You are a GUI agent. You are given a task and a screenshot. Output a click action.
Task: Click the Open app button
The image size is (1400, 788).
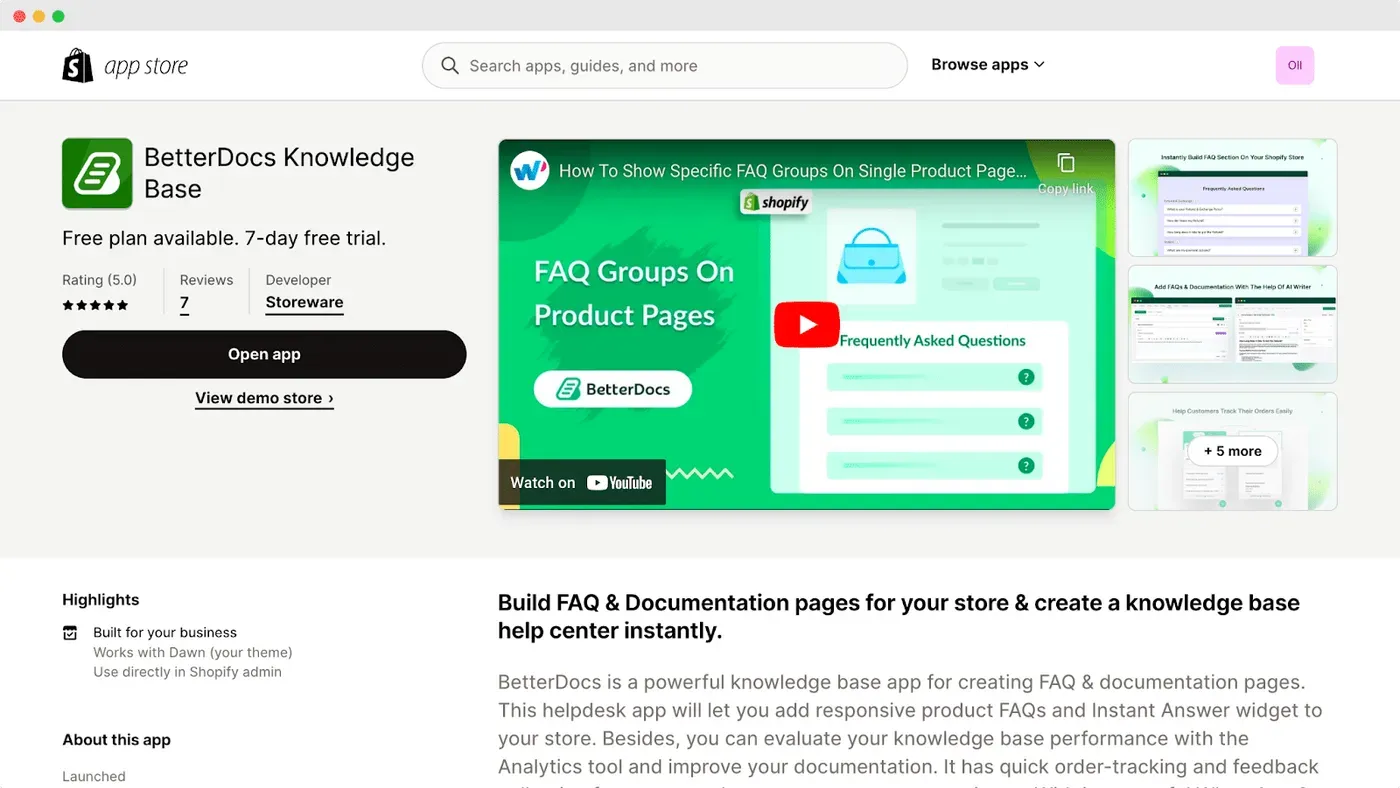point(264,354)
